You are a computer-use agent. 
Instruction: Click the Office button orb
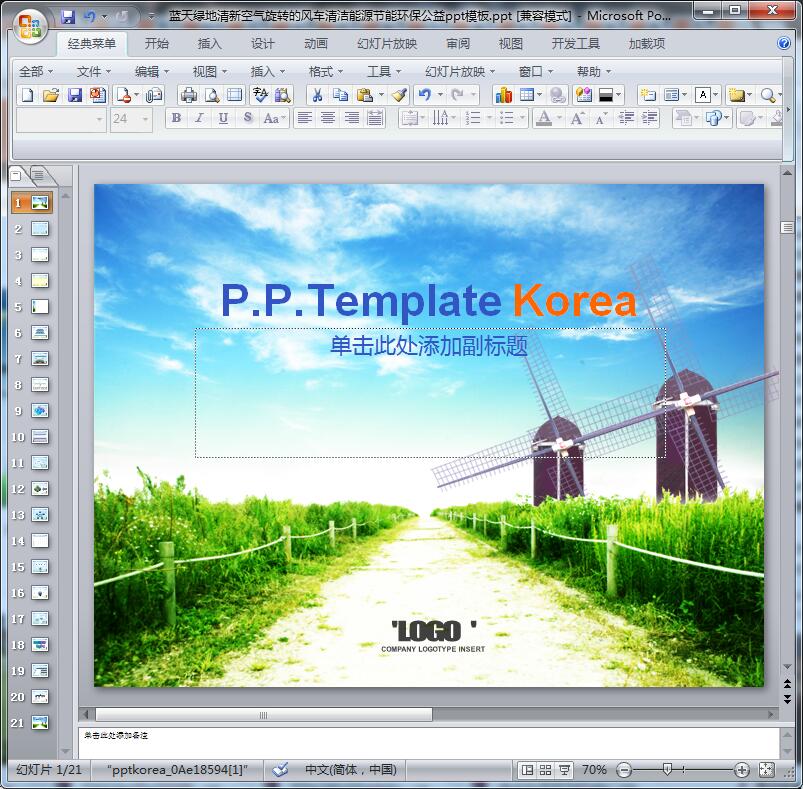click(30, 26)
